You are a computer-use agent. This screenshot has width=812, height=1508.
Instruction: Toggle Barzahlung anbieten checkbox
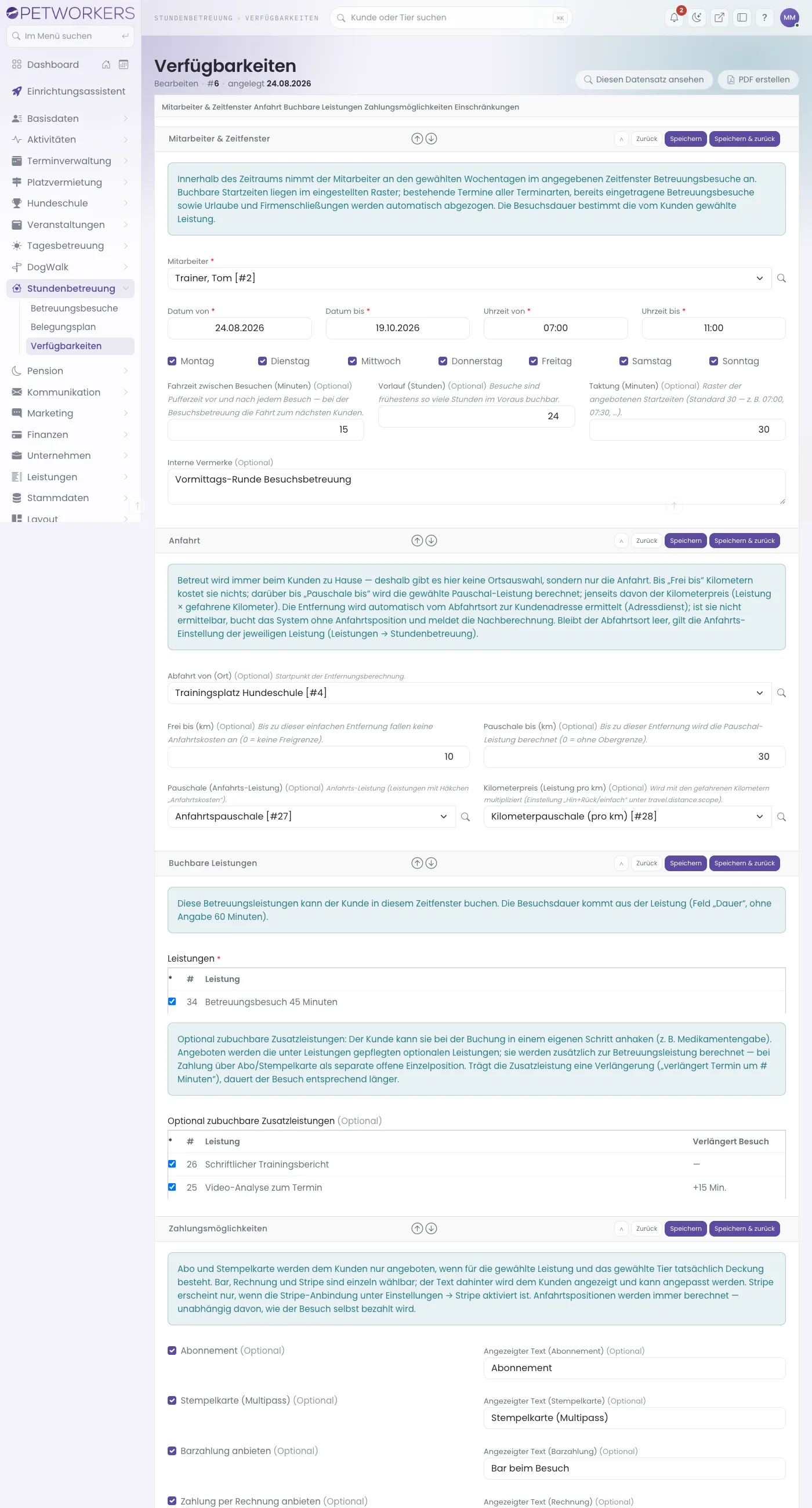click(172, 1451)
